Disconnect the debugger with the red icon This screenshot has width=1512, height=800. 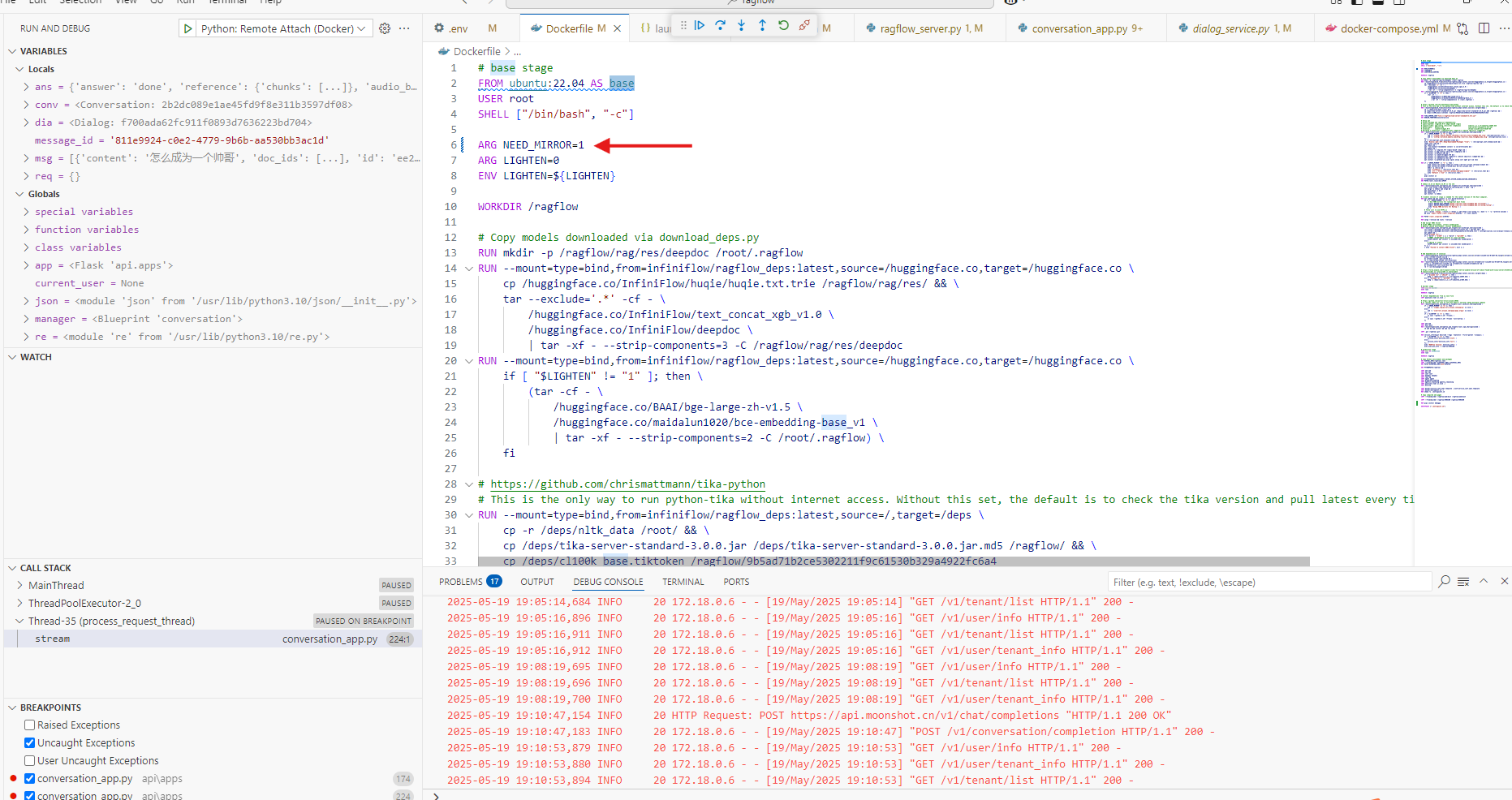804,25
